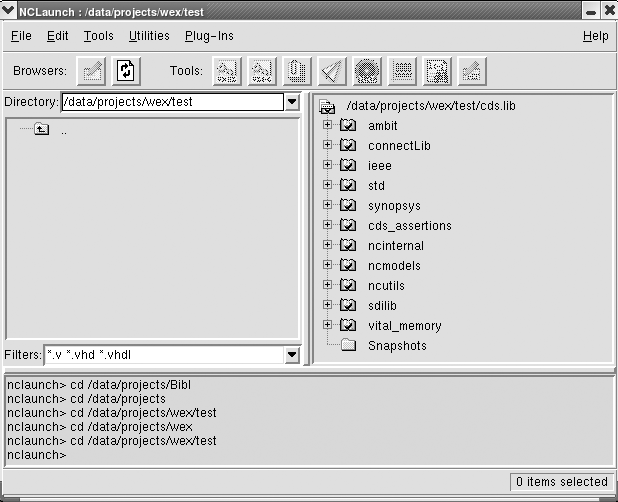Viewport: 618px width, 502px height.
Task: Select the 'ncmodels' library name
Action: (394, 266)
